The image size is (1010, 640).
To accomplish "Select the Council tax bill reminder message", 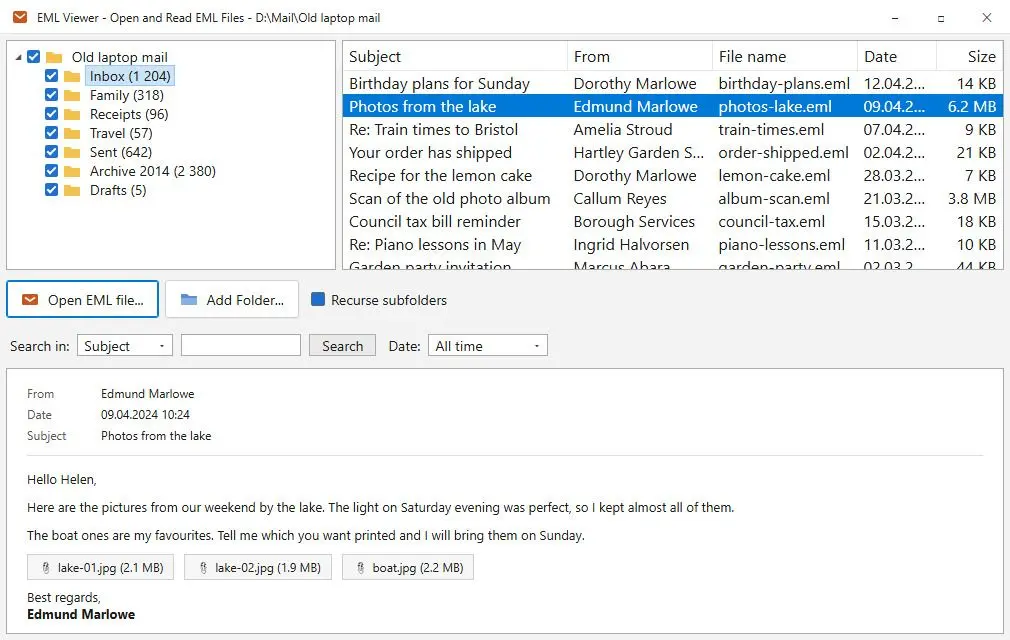I will [x=672, y=222].
